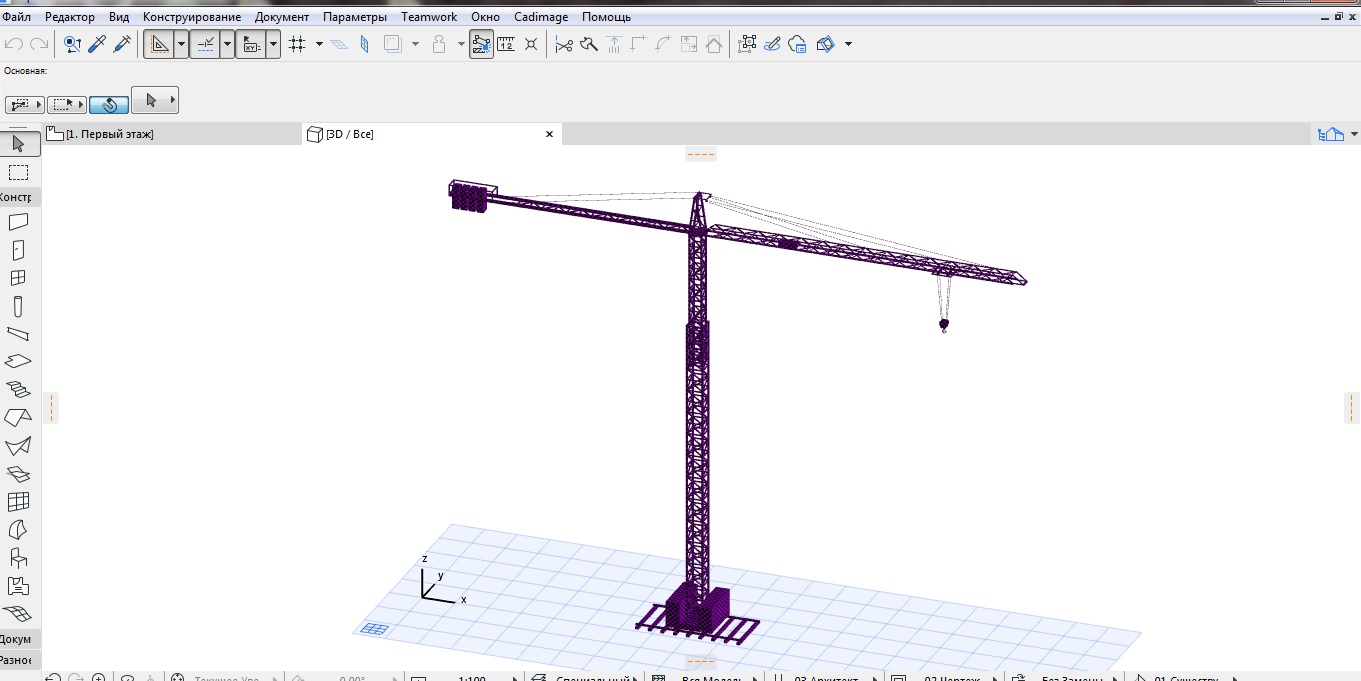Toggle the Snap Guides button
The width and height of the screenshot is (1361, 681).
click(205, 44)
